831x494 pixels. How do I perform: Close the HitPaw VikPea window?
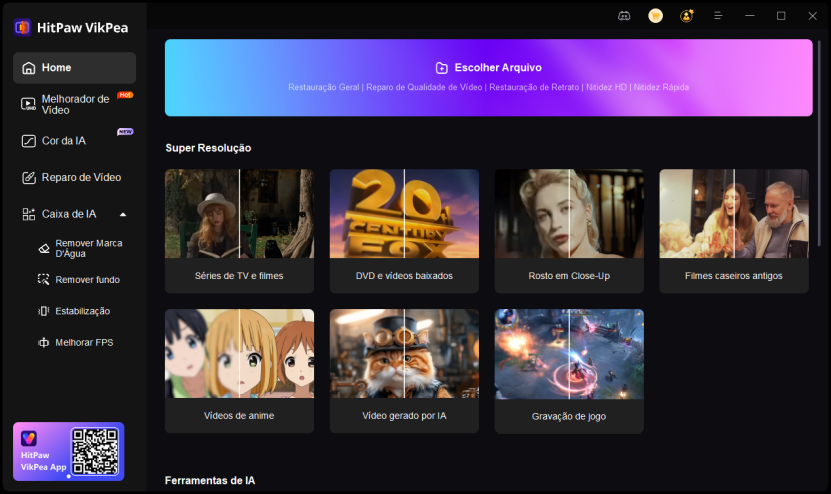[812, 16]
